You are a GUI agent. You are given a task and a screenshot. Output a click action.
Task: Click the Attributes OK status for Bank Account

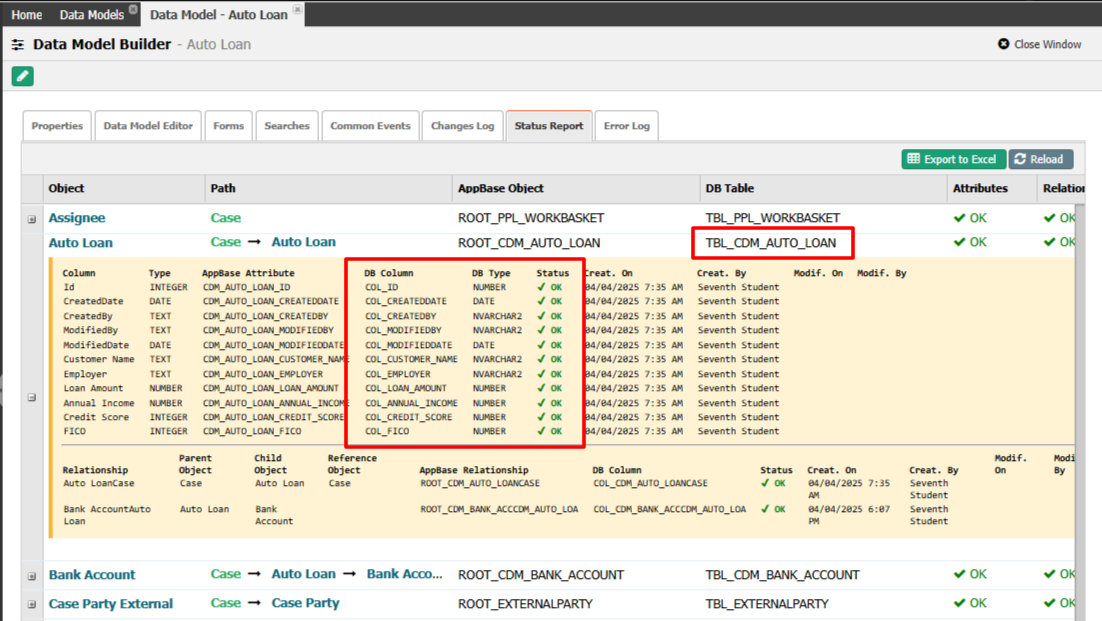(970, 574)
